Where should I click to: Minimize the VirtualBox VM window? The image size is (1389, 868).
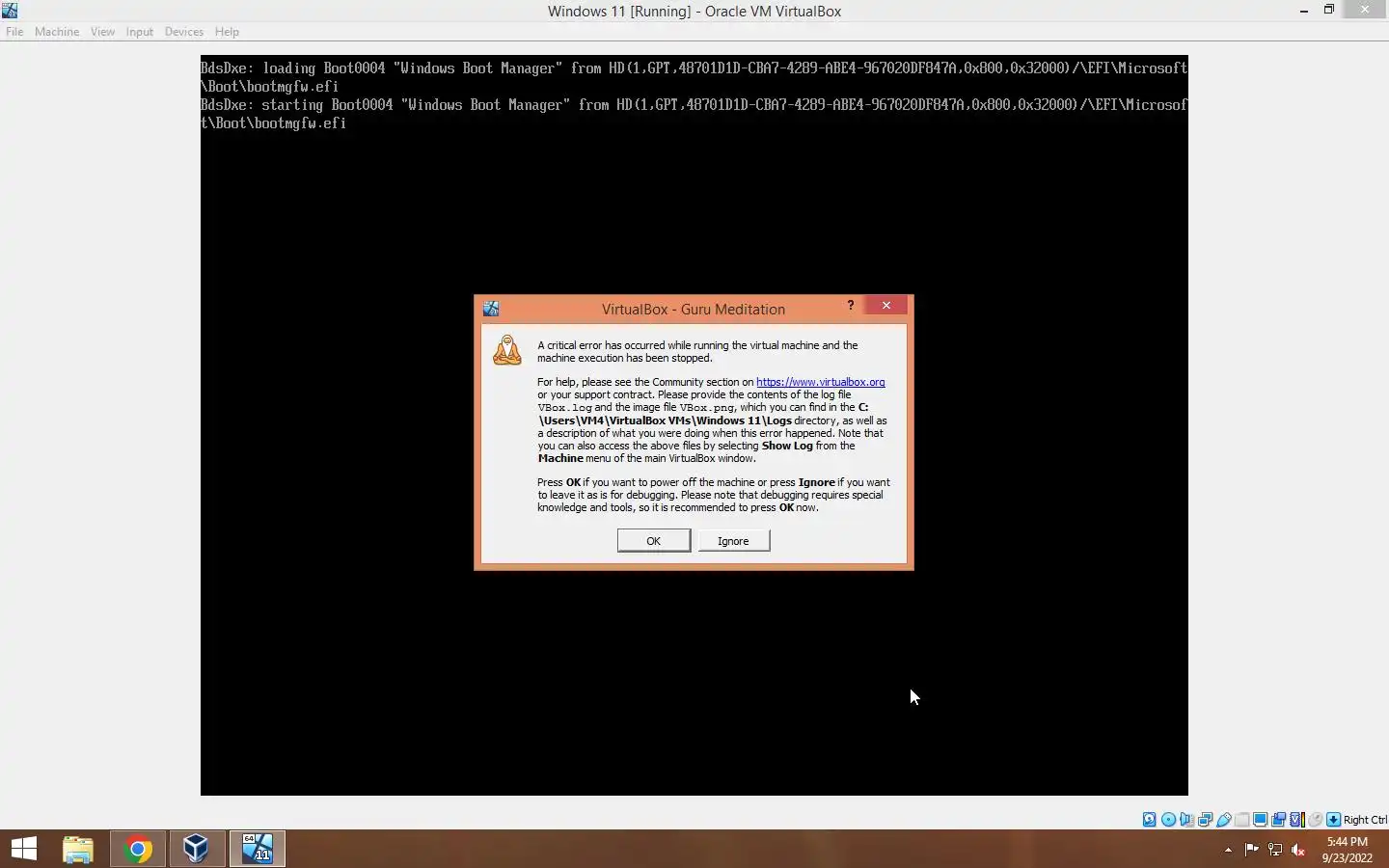(x=1304, y=11)
